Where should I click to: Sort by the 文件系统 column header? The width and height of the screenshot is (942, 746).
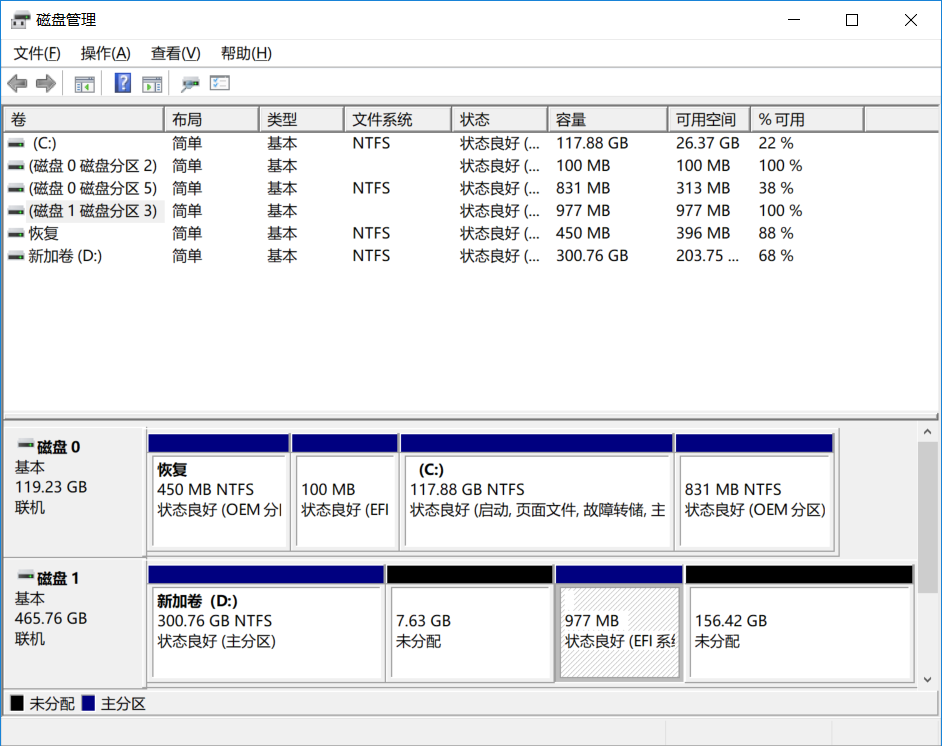tap(398, 120)
